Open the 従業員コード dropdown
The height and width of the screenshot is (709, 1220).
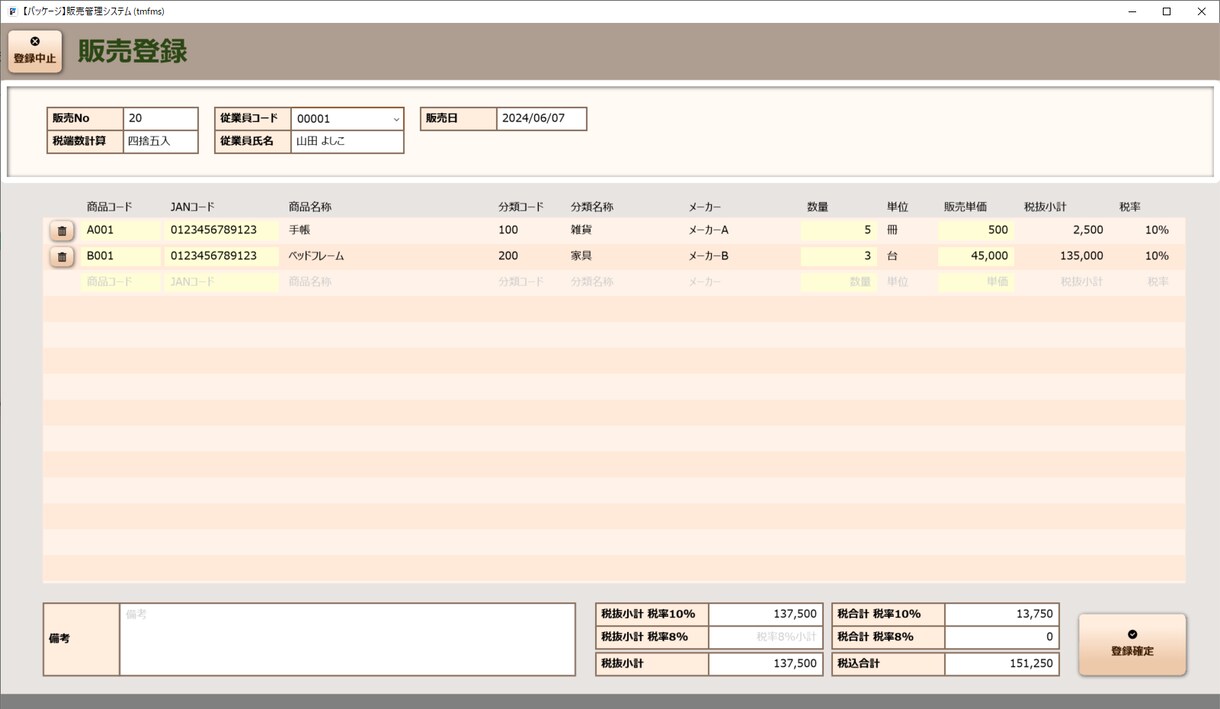(396, 119)
